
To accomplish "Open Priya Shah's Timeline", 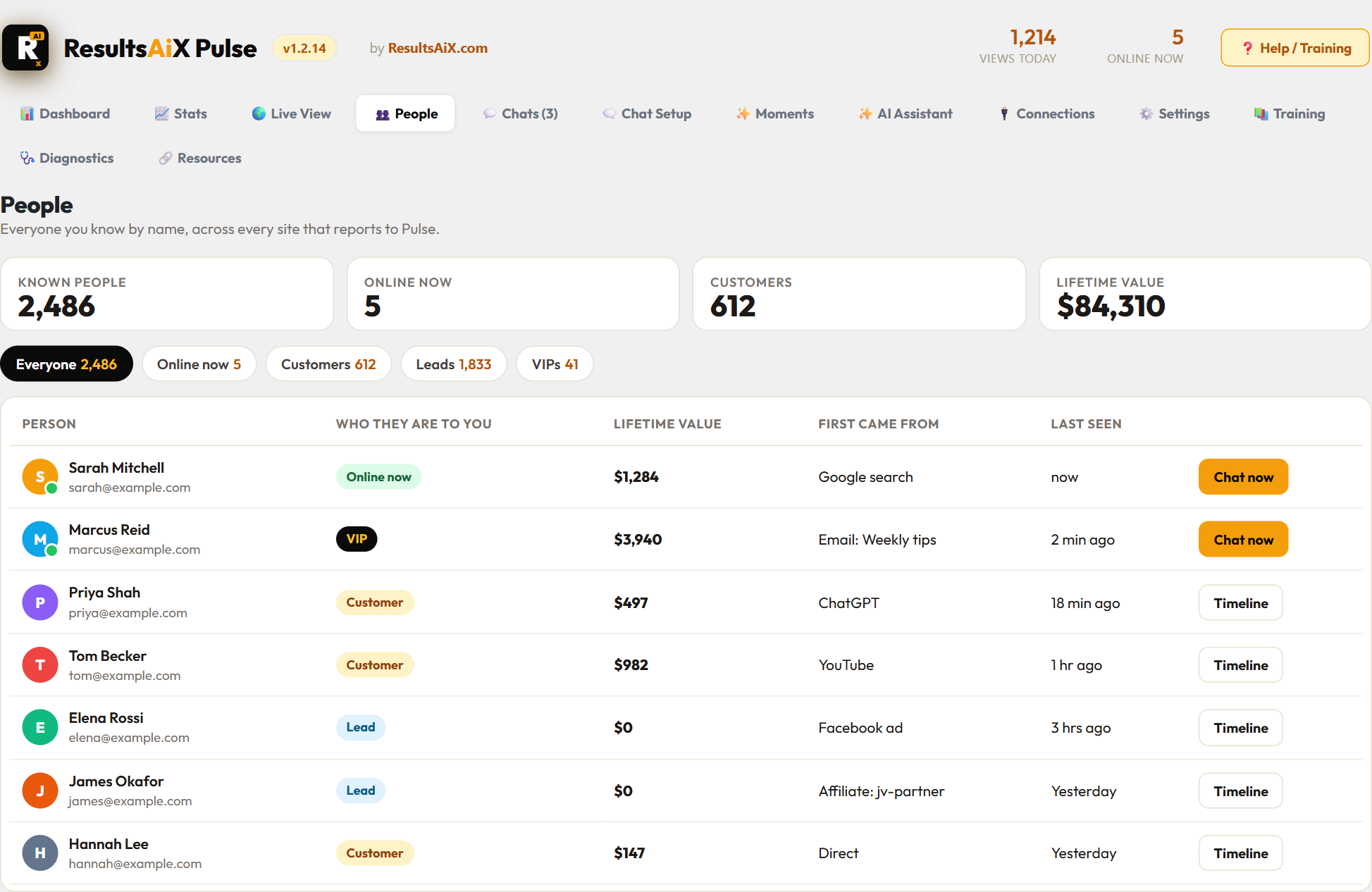I will point(1240,603).
